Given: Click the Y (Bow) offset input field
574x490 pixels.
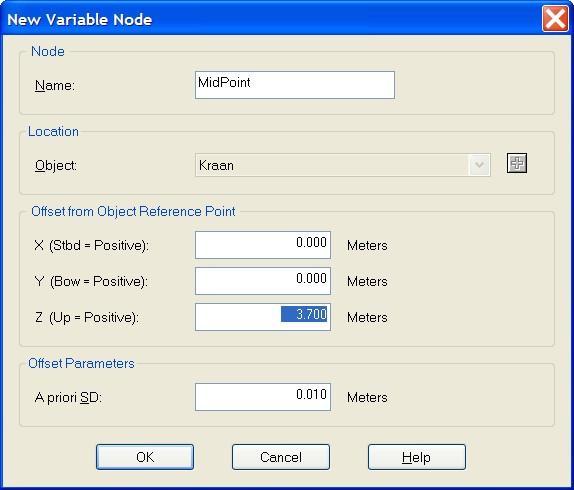Looking at the screenshot, I should click(x=263, y=281).
